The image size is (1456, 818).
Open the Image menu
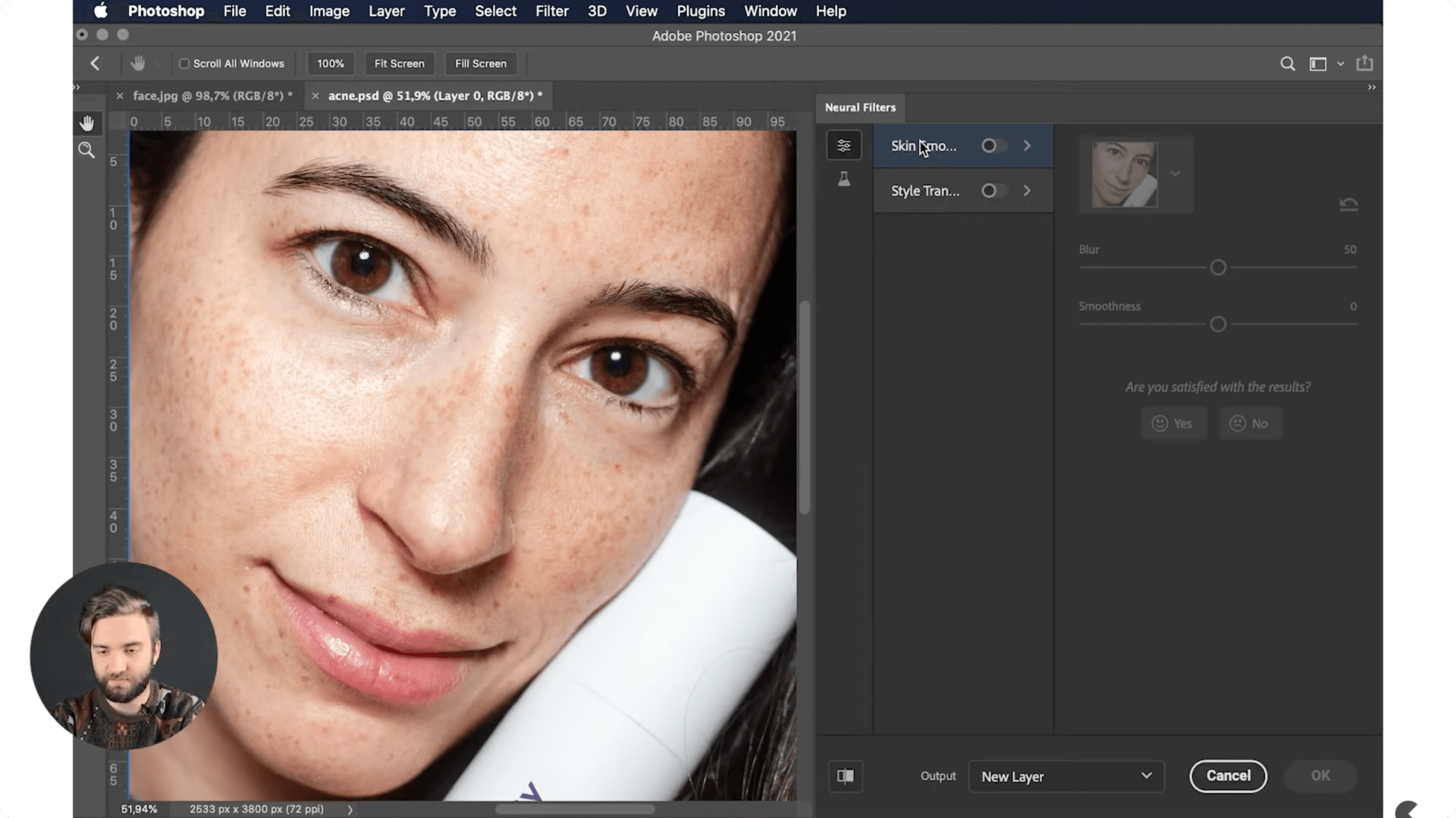pyautogui.click(x=329, y=11)
